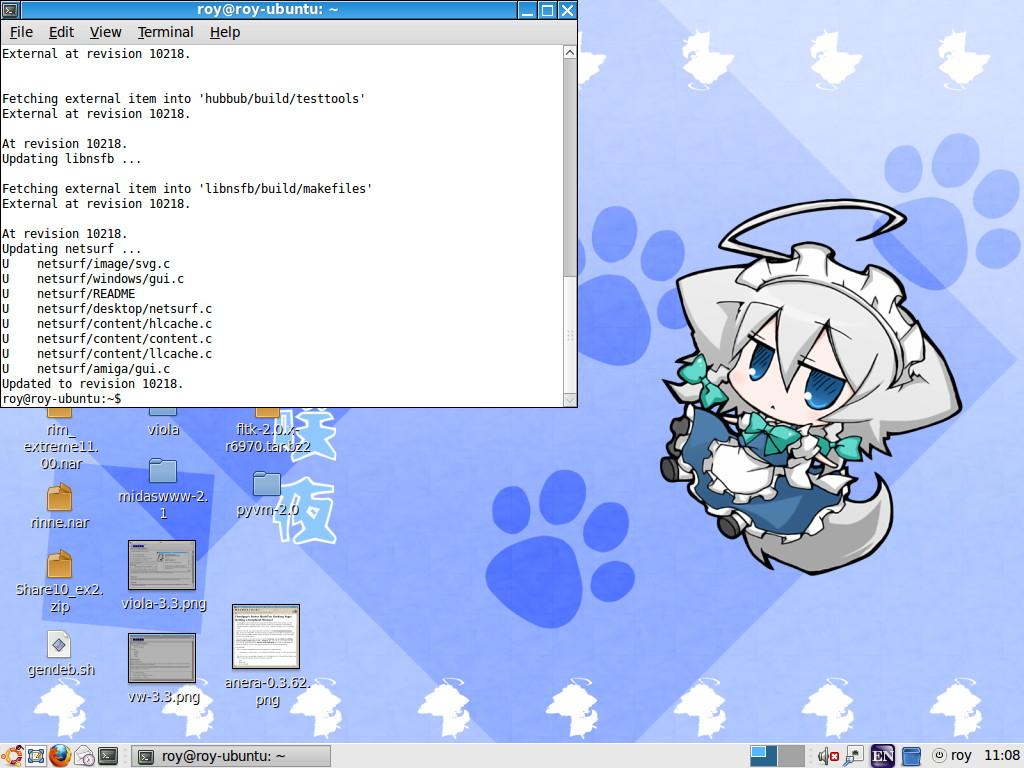The image size is (1024, 768).
Task: Select the roy@roy-ubuntu taskbar window button
Action: click(x=231, y=756)
